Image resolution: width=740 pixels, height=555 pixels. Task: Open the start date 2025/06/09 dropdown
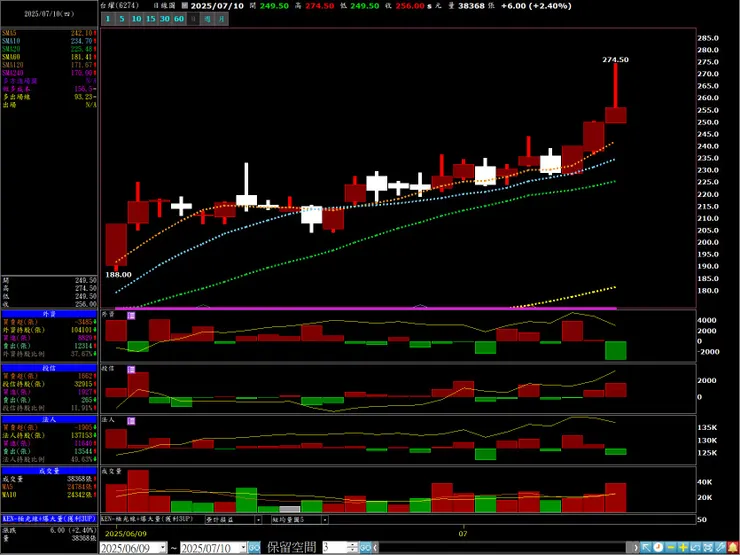163,547
